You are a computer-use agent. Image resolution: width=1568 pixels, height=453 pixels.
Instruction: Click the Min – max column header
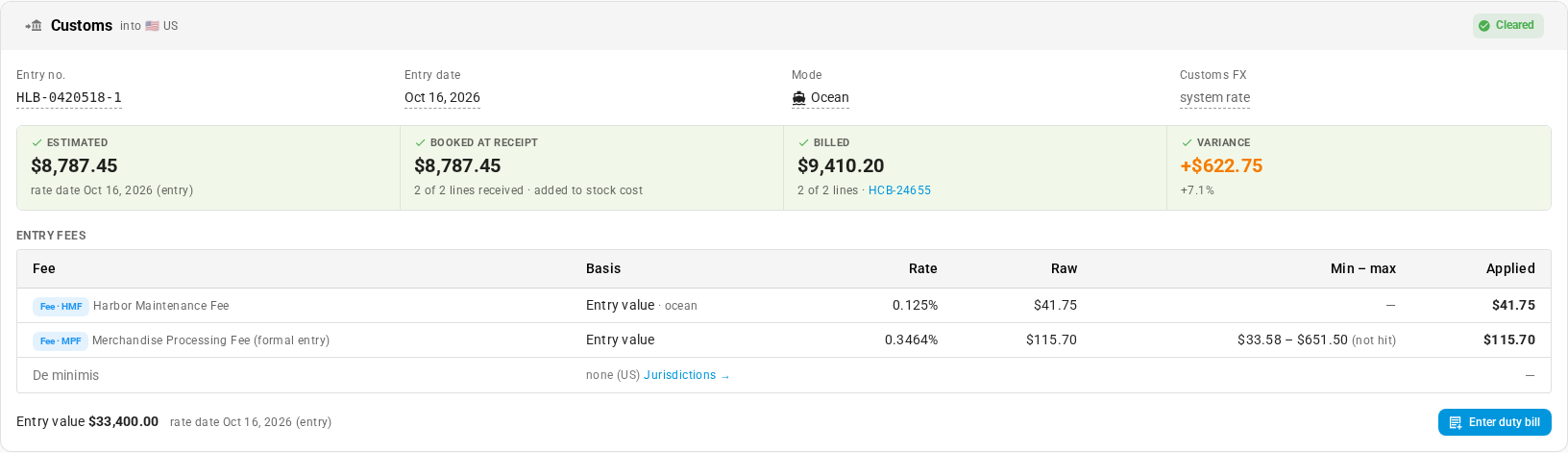click(1363, 268)
